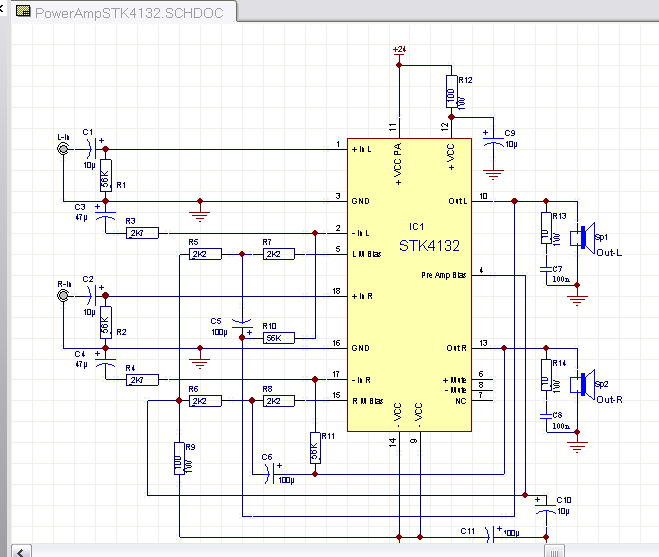Viewport: 659px width, 557px height.
Task: Click ground symbol on pin 3 GND net
Action: pyautogui.click(x=200, y=216)
